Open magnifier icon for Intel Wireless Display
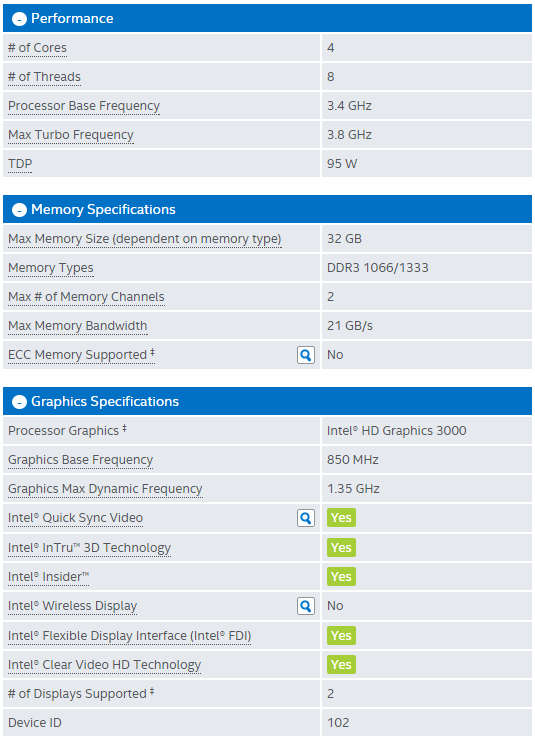Screen dimensions: 535x740 point(306,606)
